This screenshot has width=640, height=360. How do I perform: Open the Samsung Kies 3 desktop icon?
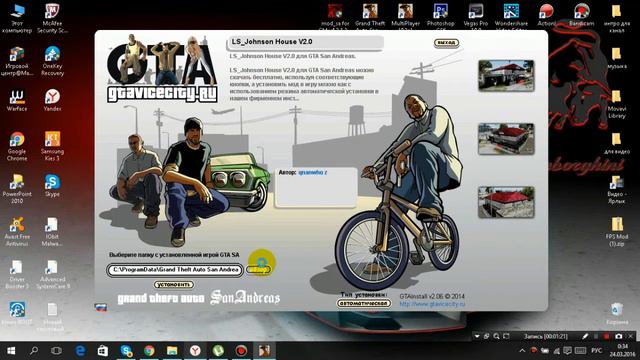tap(52, 147)
